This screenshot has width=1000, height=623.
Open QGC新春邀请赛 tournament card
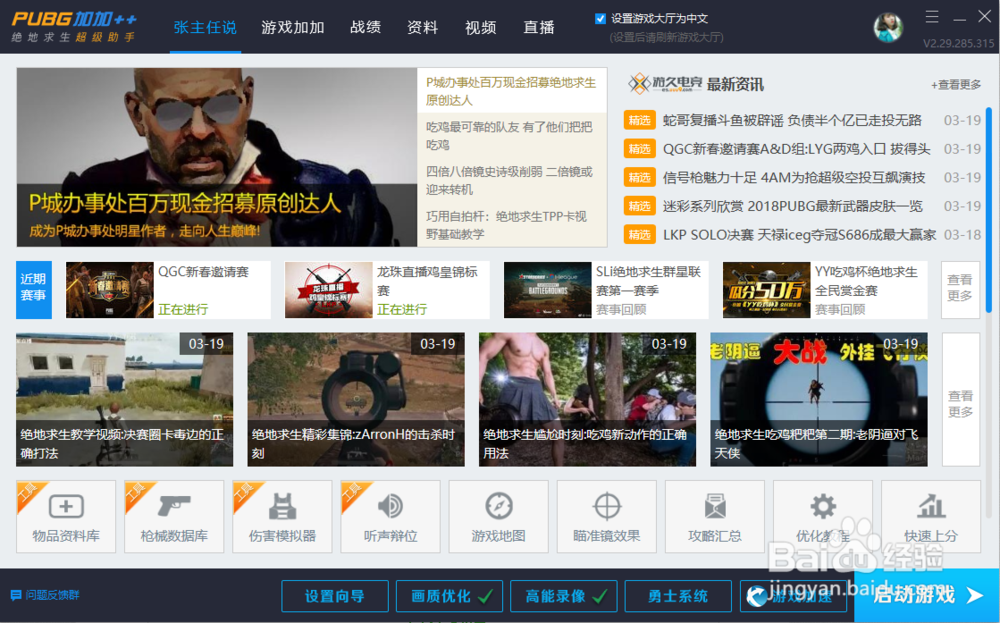click(x=168, y=290)
